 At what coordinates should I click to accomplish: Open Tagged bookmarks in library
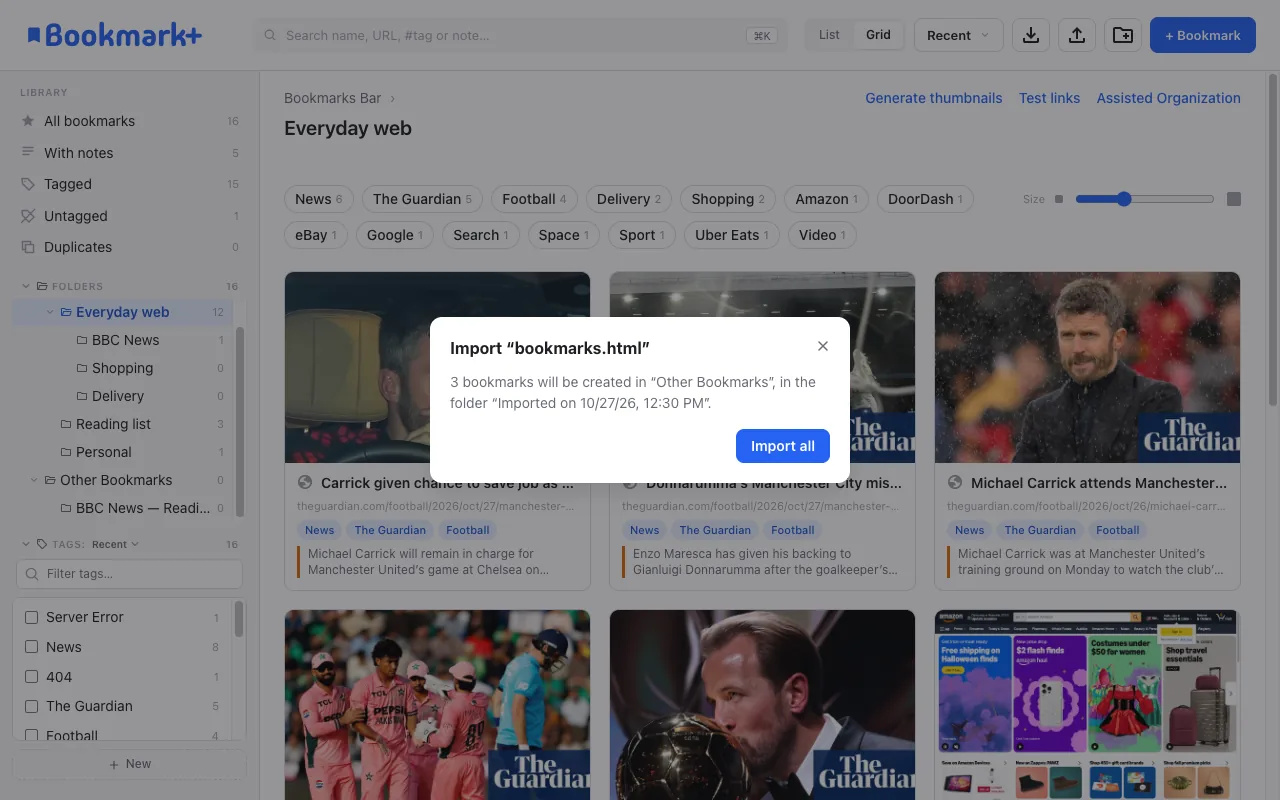(129, 184)
